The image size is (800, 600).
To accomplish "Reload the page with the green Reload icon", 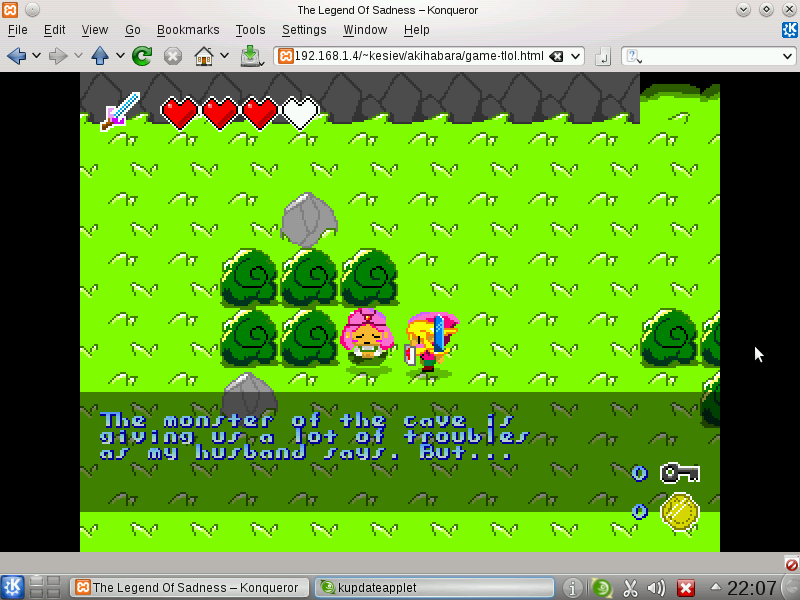I will [142, 56].
